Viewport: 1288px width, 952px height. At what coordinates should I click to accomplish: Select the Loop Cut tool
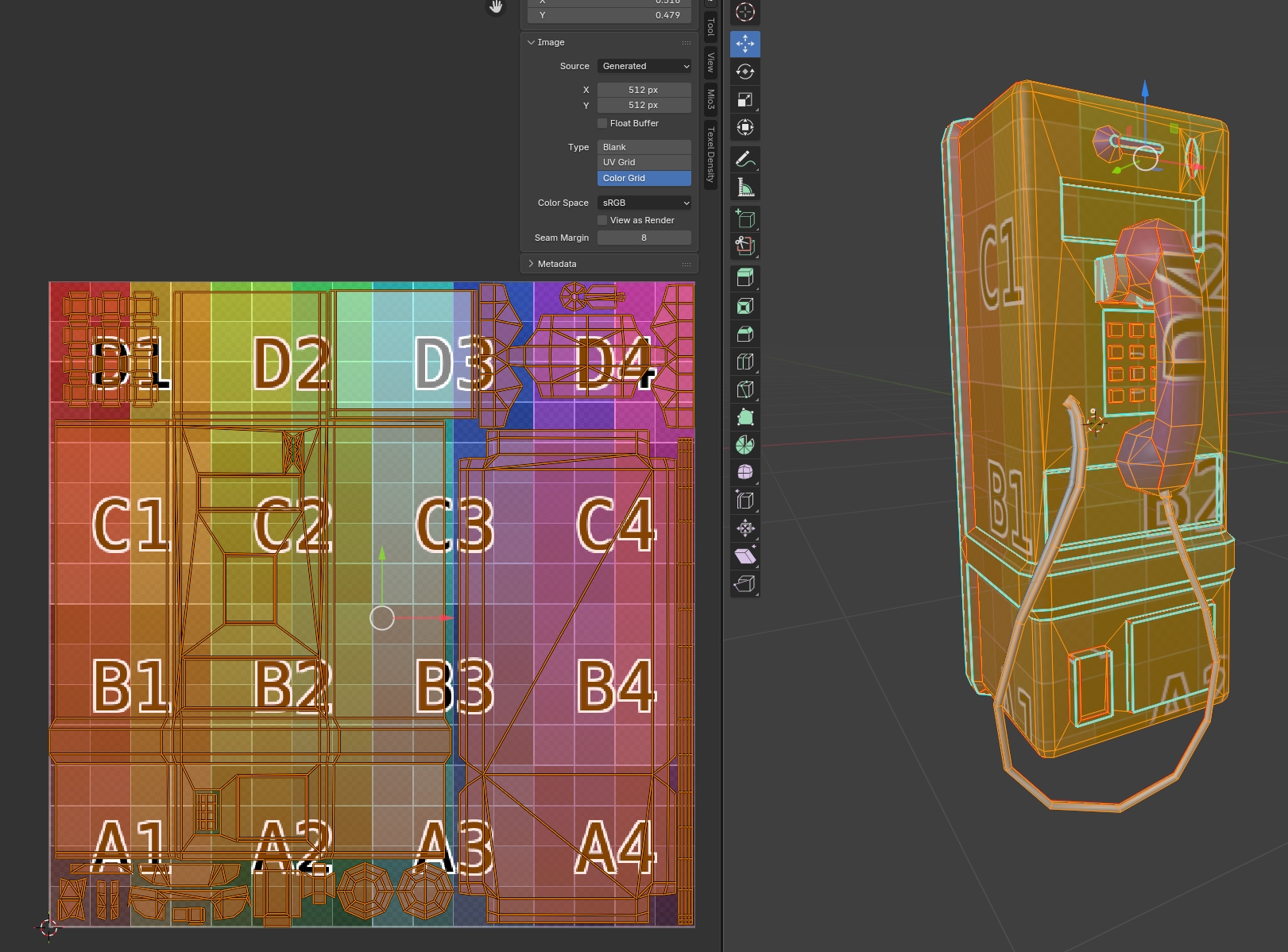745,362
